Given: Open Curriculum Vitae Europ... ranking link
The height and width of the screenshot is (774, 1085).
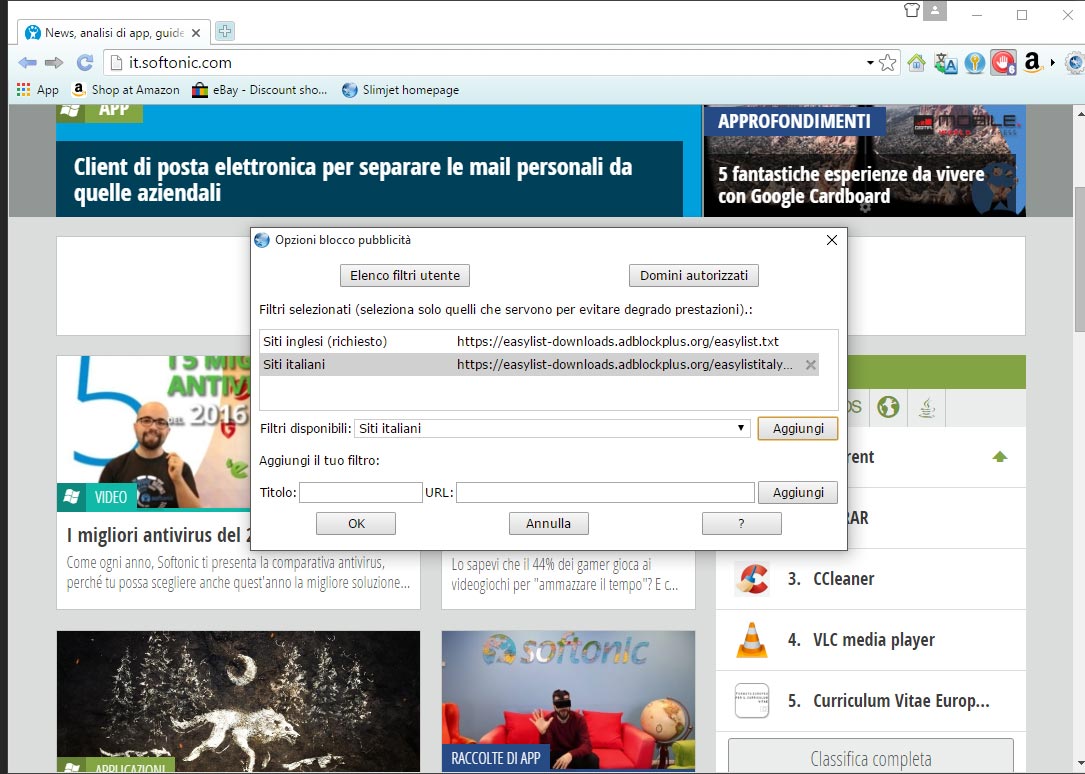Looking at the screenshot, I should point(901,701).
